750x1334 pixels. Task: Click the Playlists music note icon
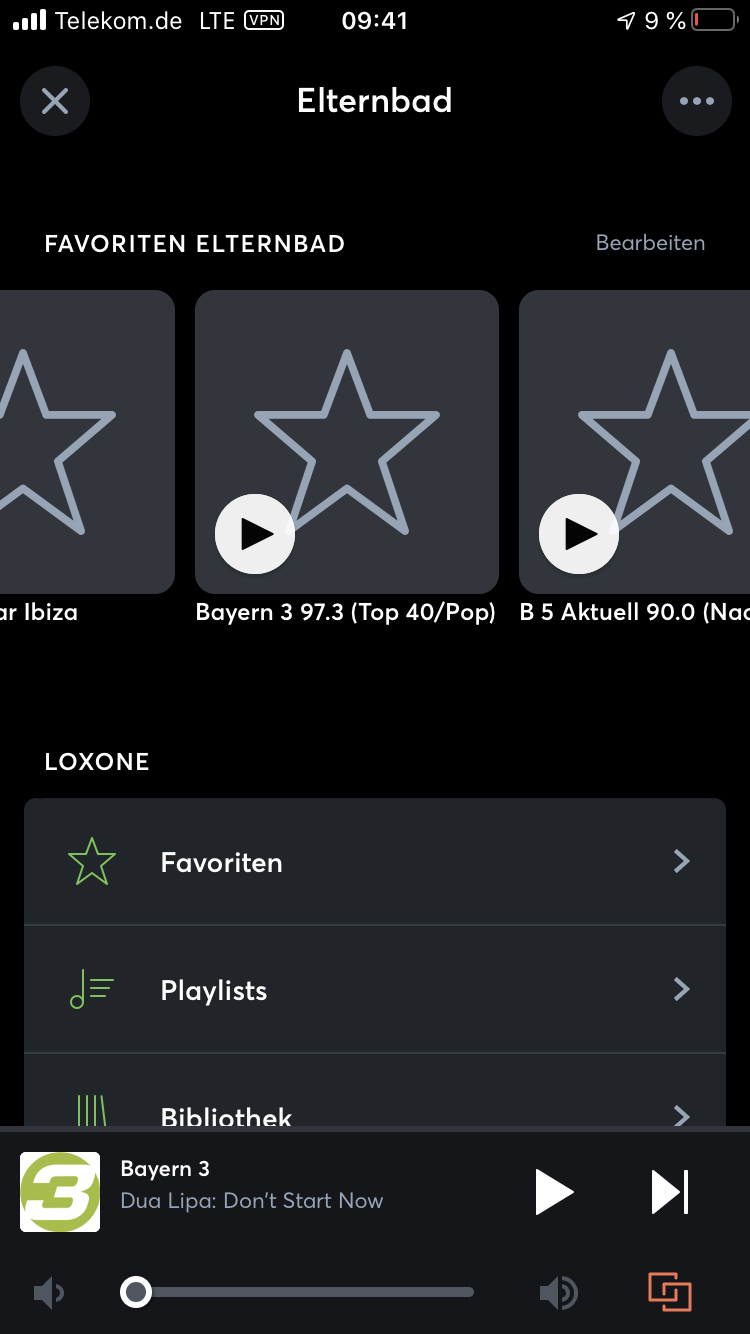(92, 990)
